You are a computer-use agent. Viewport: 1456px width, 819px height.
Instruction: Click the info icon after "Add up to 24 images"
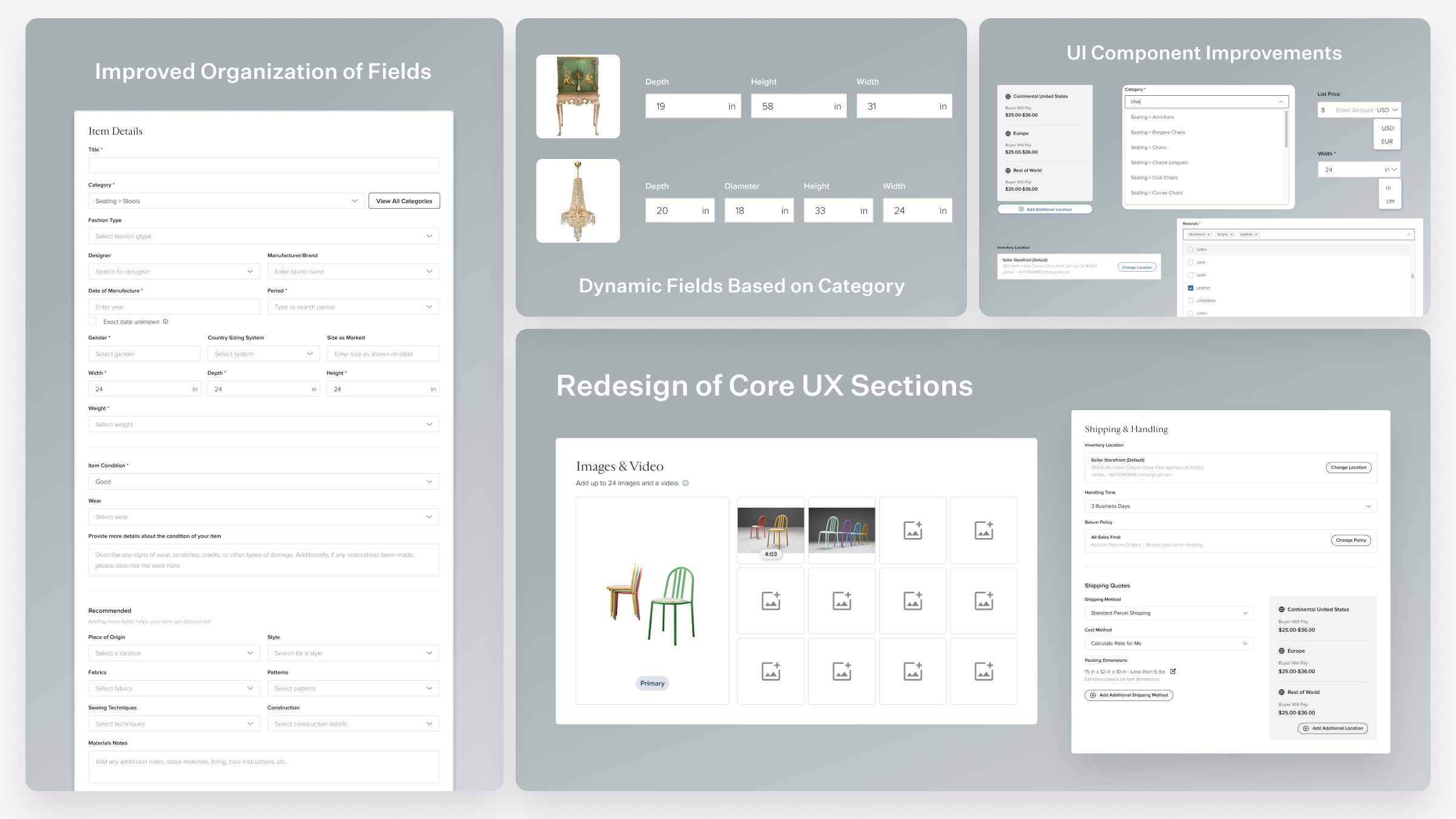[x=686, y=483]
